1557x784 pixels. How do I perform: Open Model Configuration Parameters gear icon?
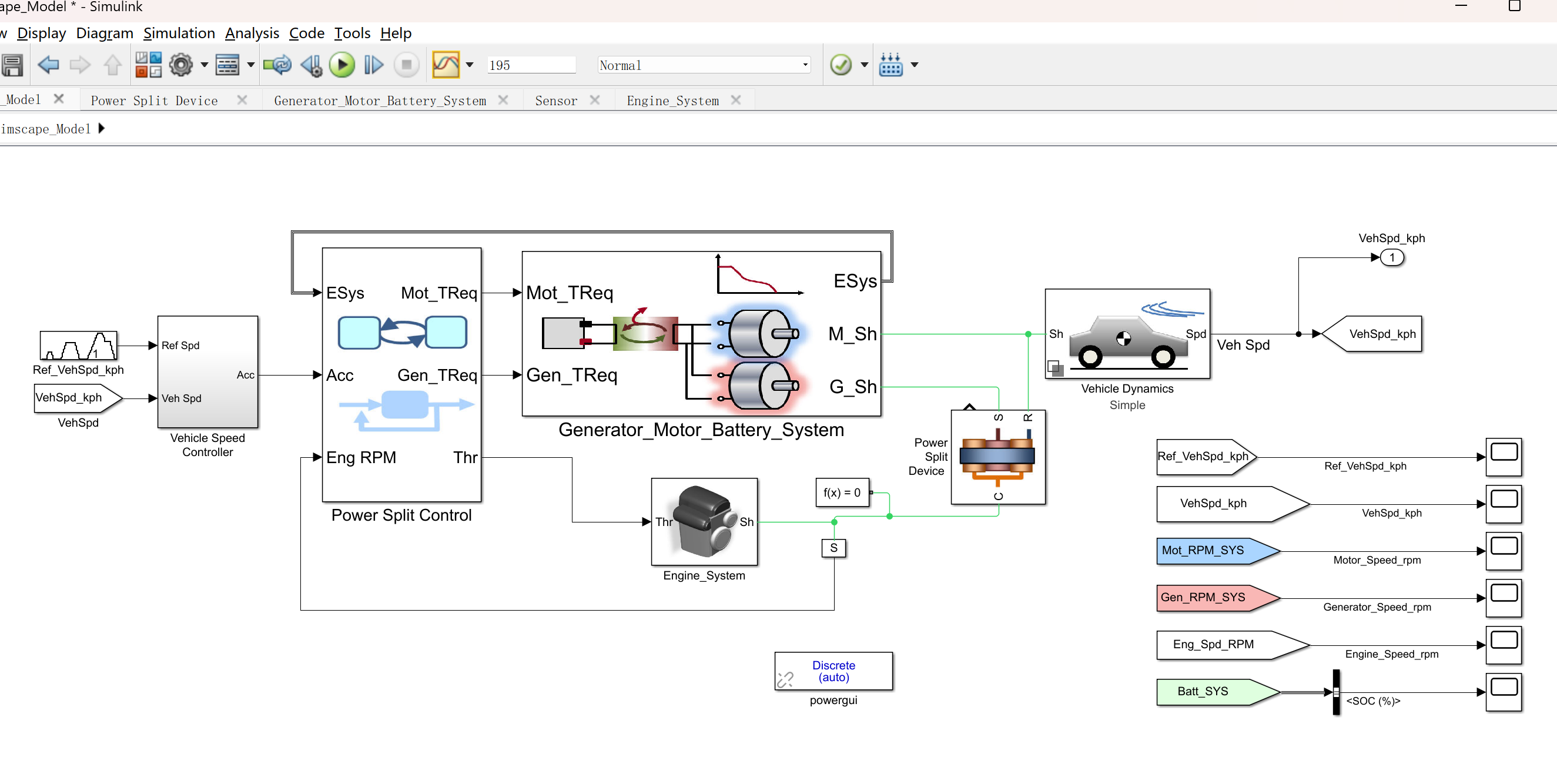click(183, 65)
